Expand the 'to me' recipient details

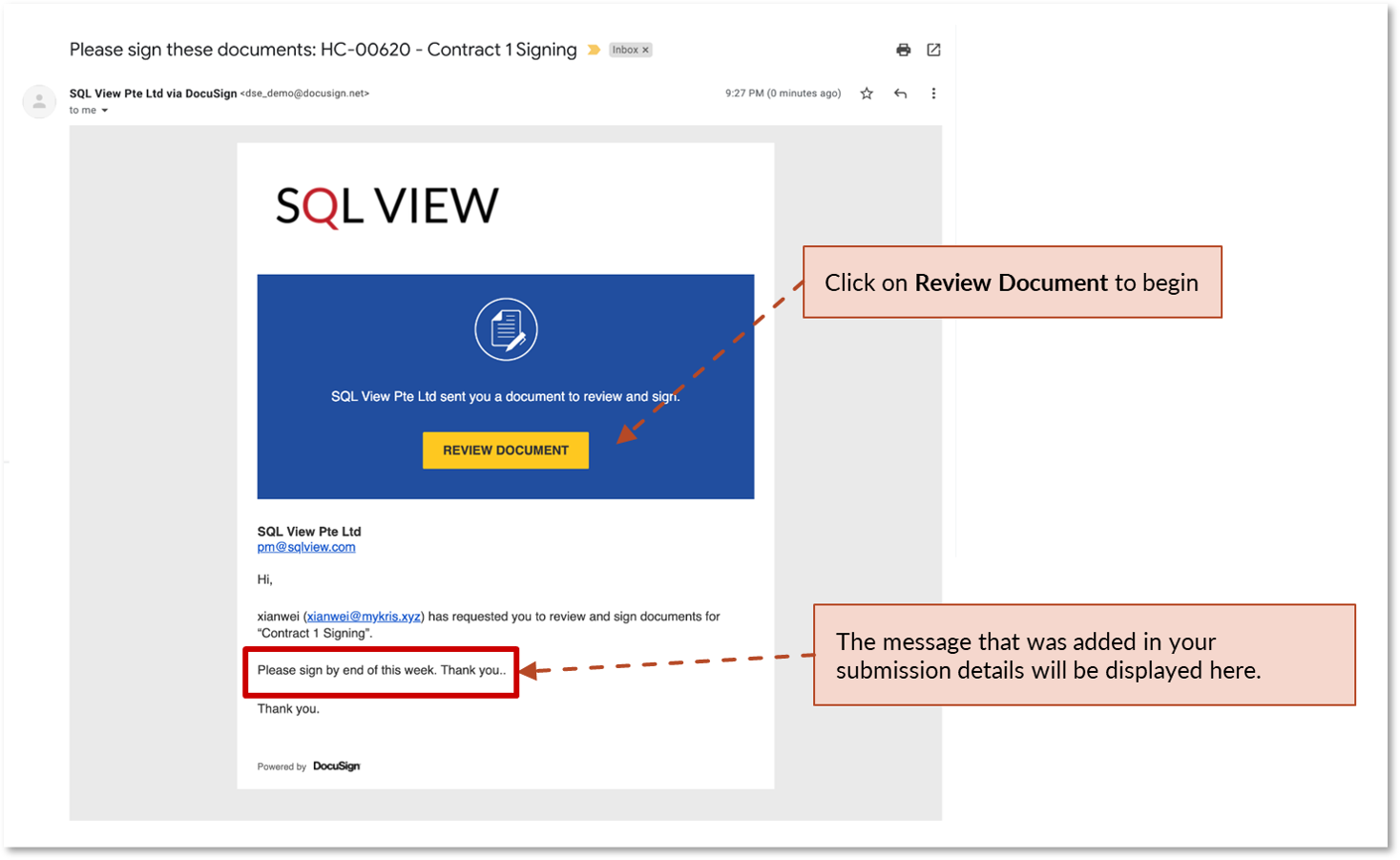105,111
